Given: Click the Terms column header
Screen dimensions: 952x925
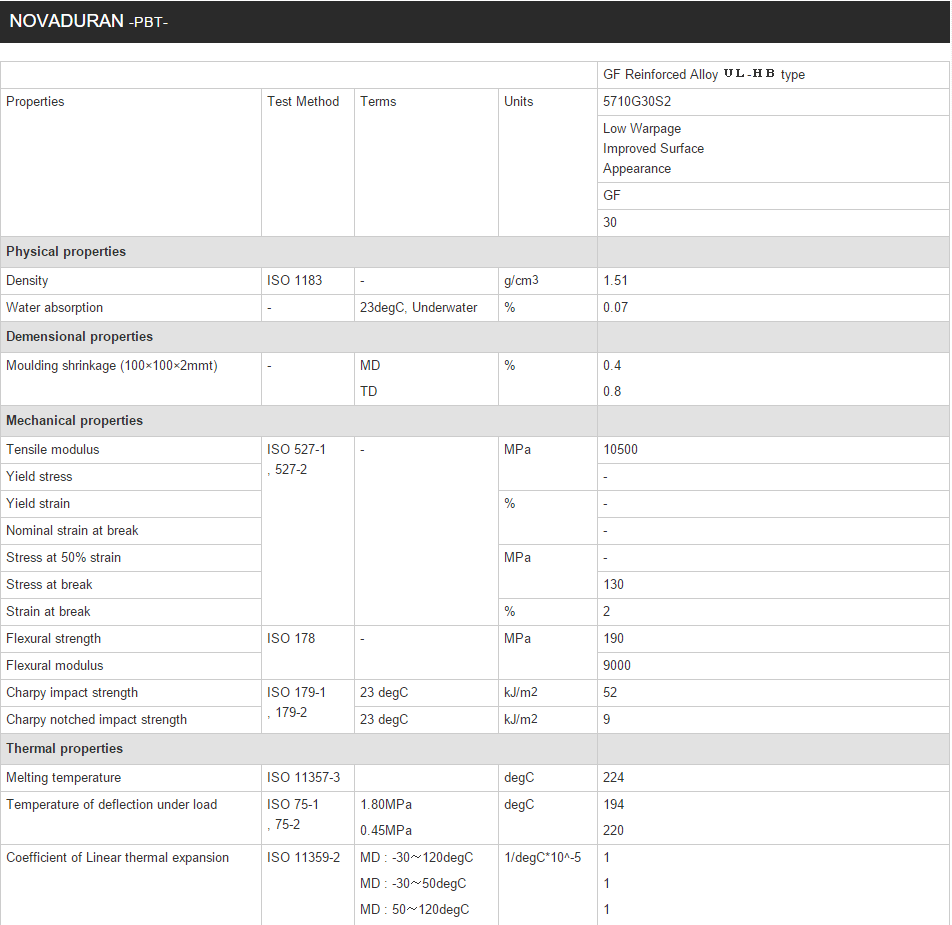Looking at the screenshot, I should tap(378, 101).
